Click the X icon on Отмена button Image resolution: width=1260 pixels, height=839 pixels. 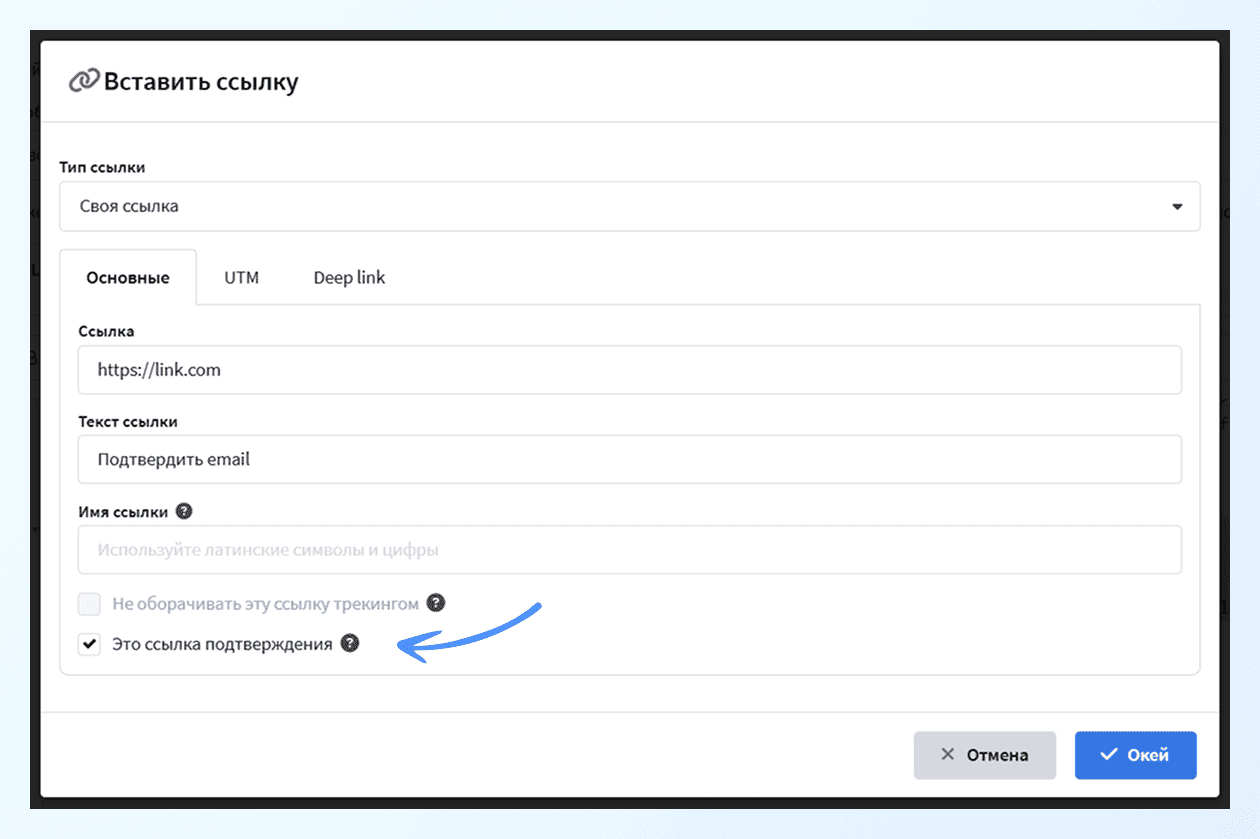[947, 755]
